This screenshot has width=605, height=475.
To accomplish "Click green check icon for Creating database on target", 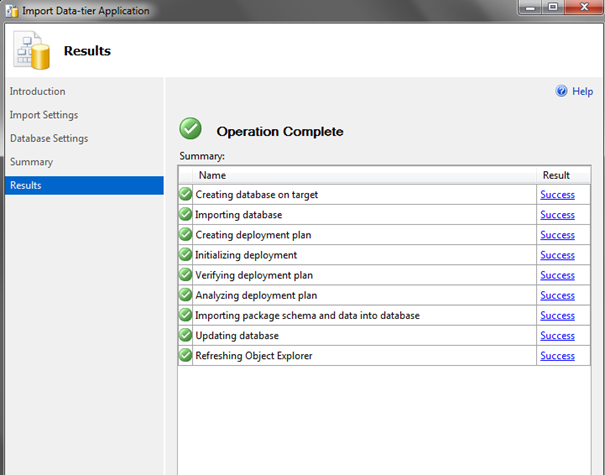I will (x=186, y=194).
